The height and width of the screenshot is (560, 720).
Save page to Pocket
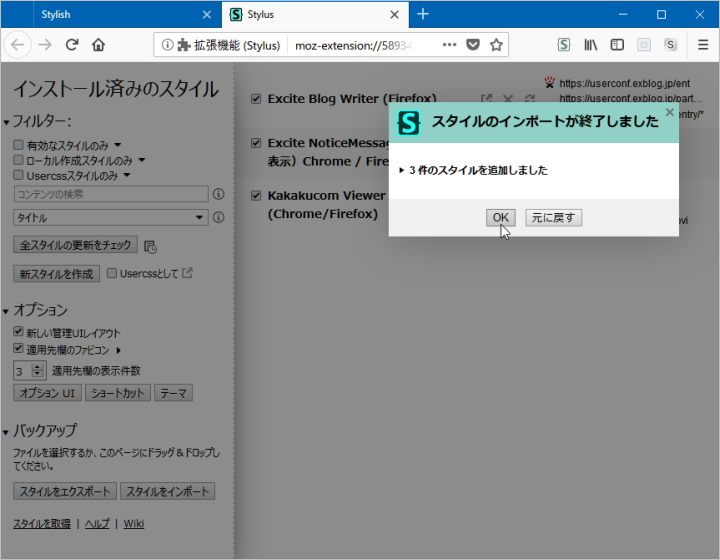[472, 45]
